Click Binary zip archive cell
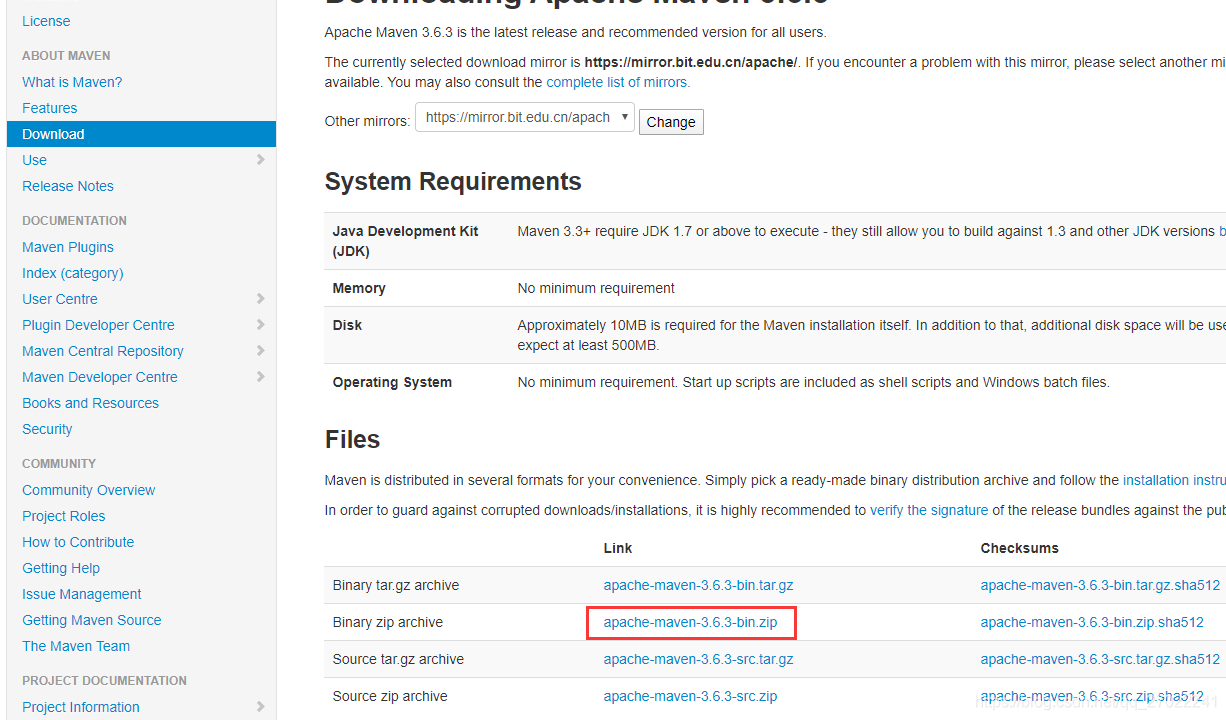Screen dimensions: 1226x720 388,622
